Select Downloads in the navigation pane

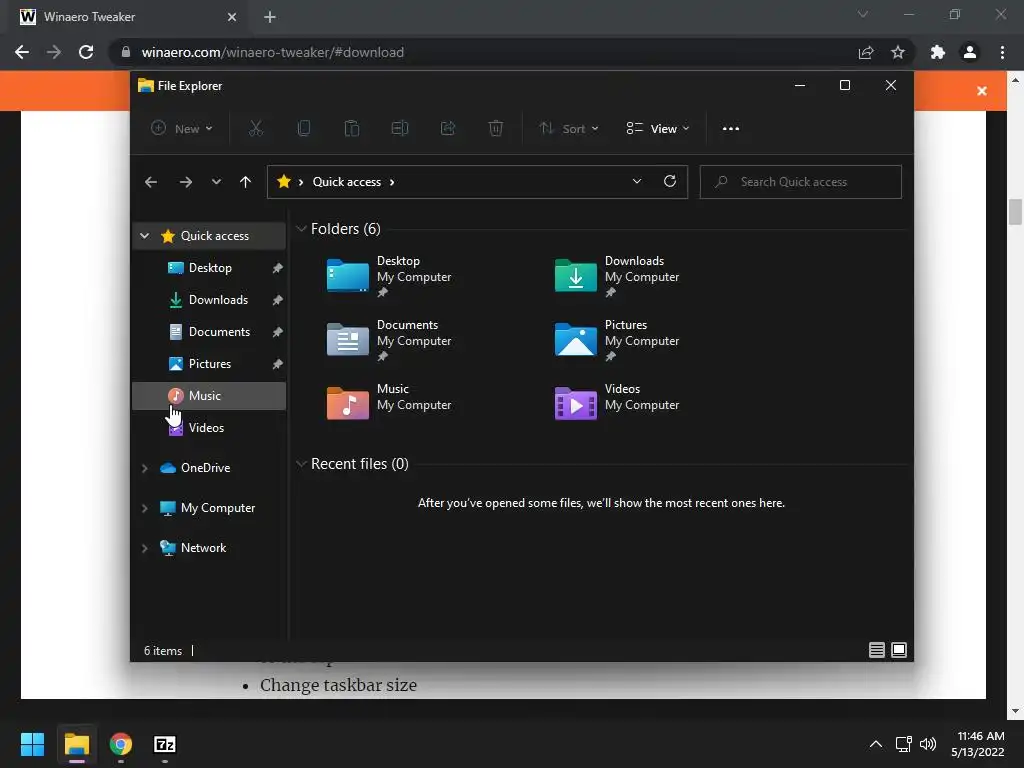click(x=209, y=300)
